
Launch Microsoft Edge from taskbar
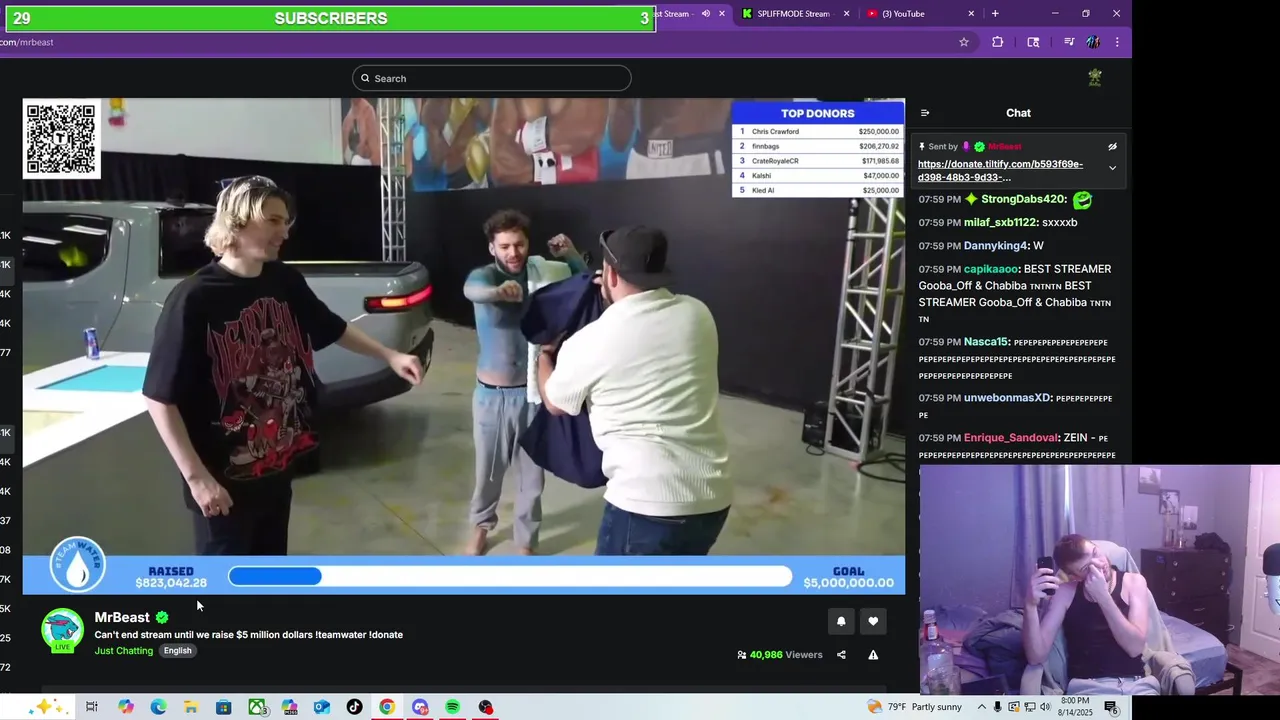click(x=158, y=707)
